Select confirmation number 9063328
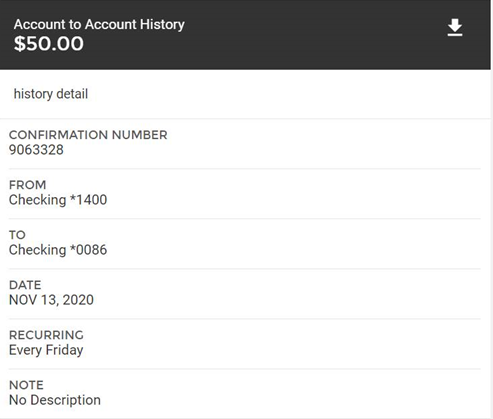The width and height of the screenshot is (493, 419). click(x=36, y=150)
